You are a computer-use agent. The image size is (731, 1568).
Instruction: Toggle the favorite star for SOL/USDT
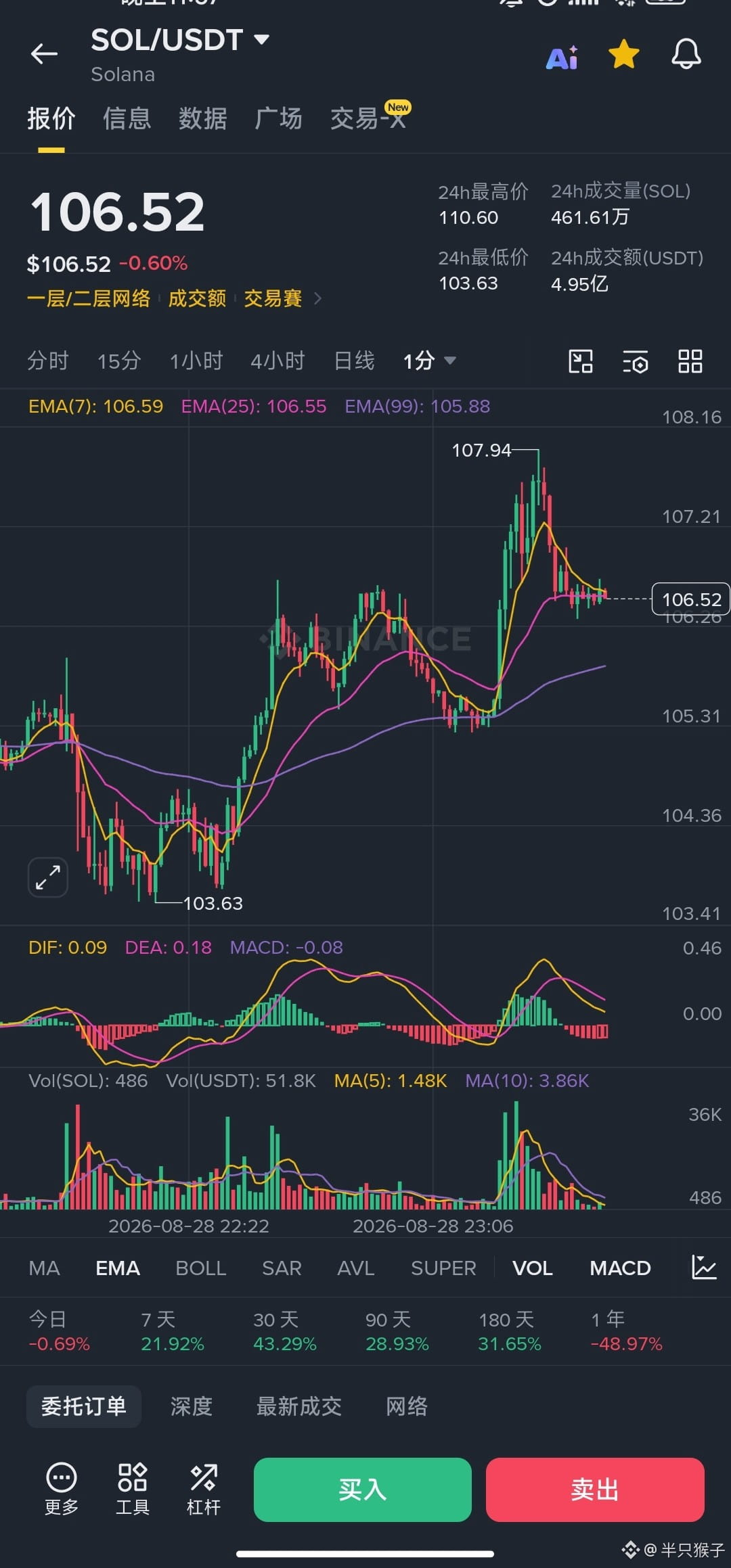pos(623,54)
